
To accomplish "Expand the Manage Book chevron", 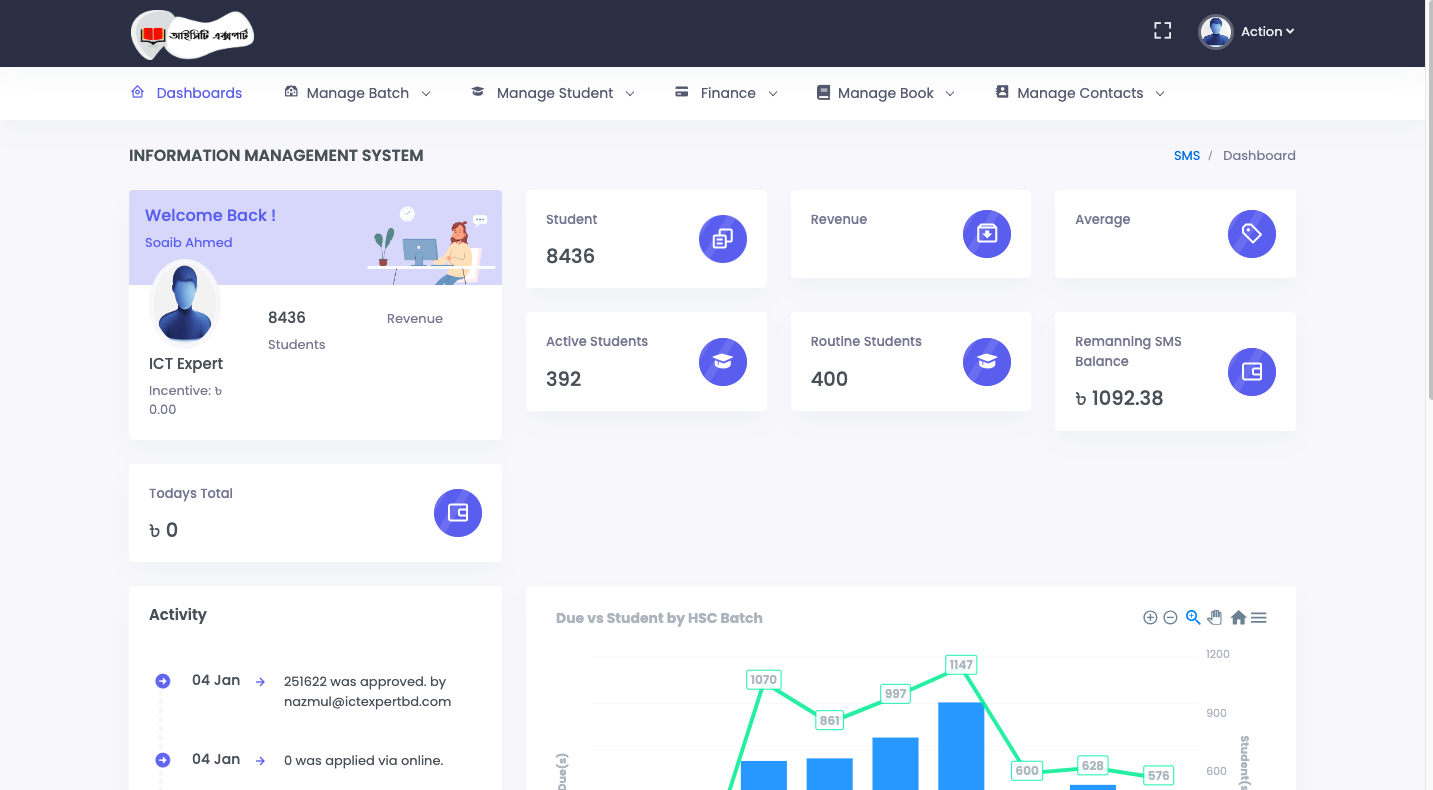I will click(950, 94).
